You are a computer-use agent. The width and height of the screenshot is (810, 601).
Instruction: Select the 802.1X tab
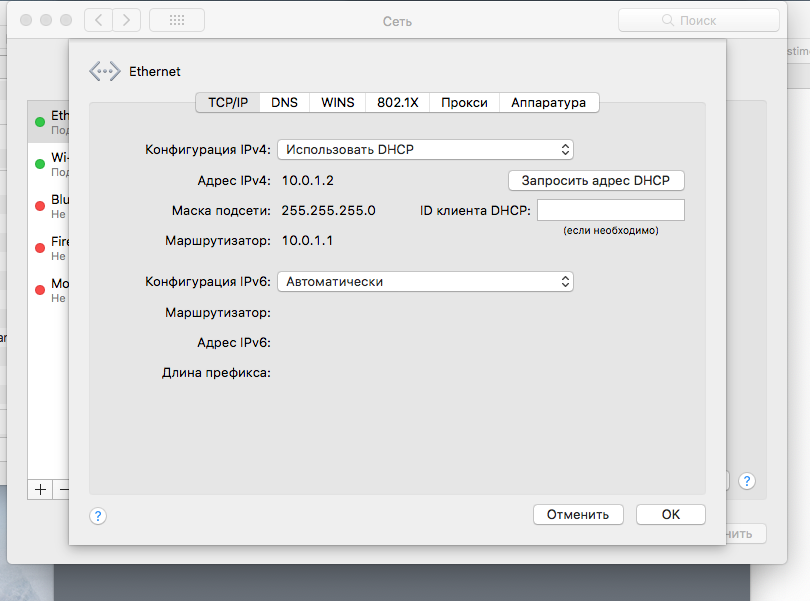[x=397, y=102]
